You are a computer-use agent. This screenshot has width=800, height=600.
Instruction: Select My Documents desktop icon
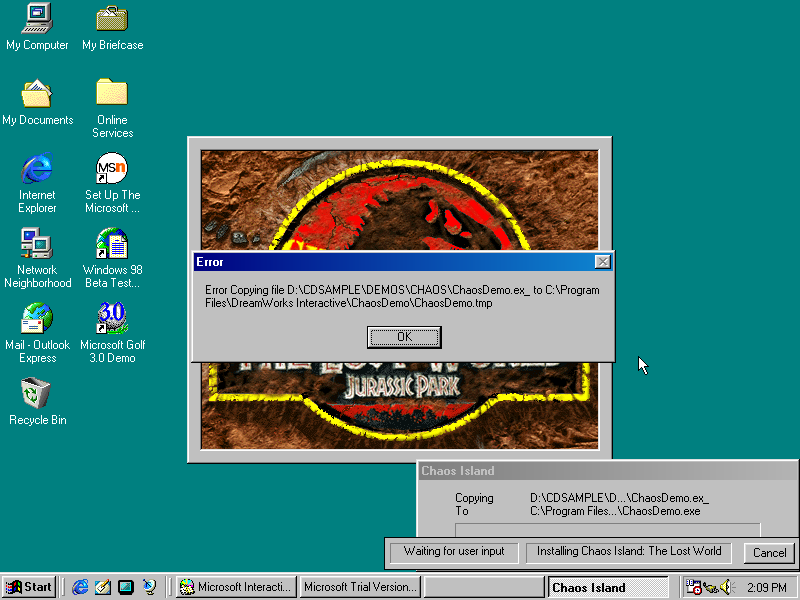click(37, 102)
